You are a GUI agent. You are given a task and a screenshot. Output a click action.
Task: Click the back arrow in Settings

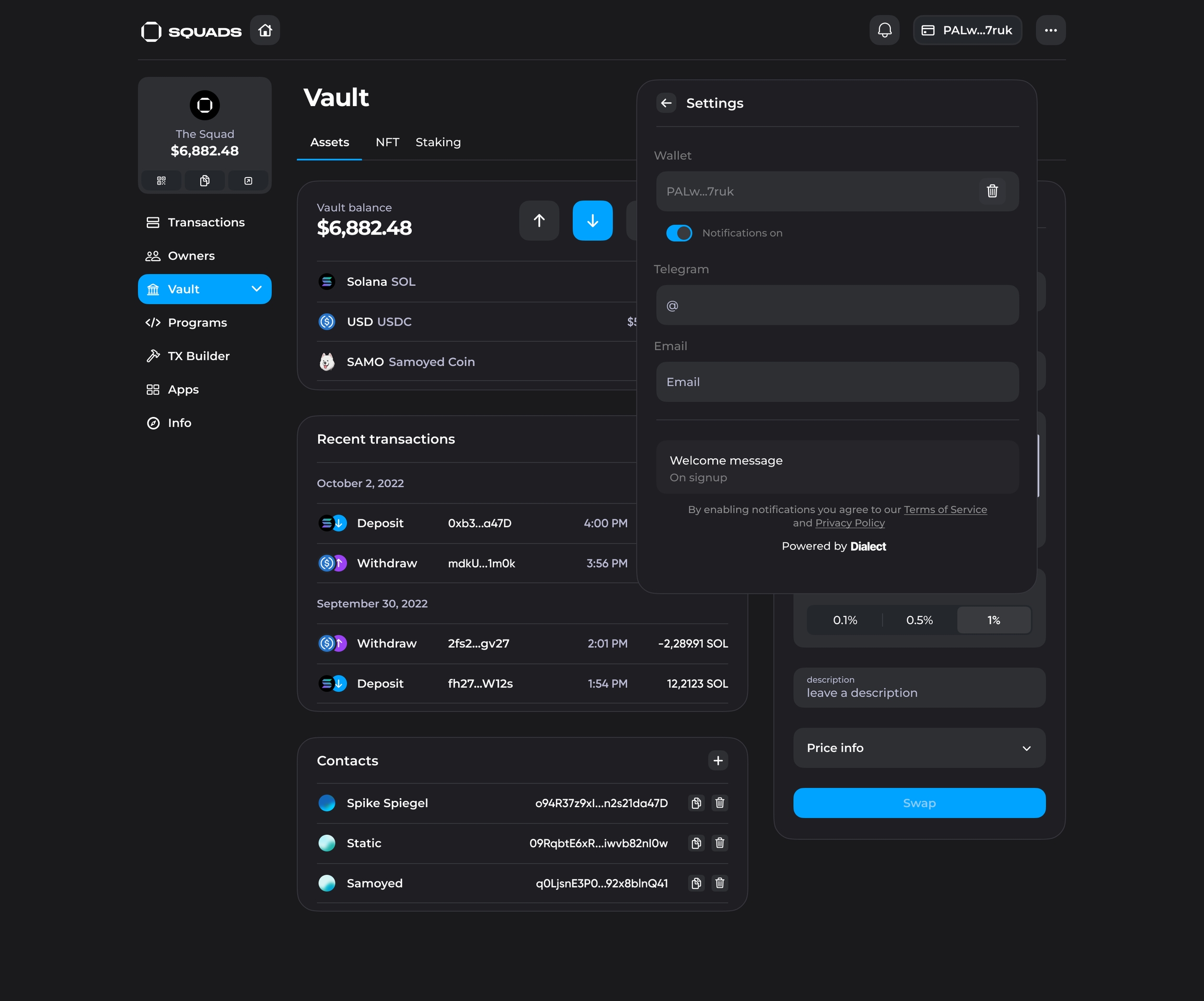pos(666,103)
